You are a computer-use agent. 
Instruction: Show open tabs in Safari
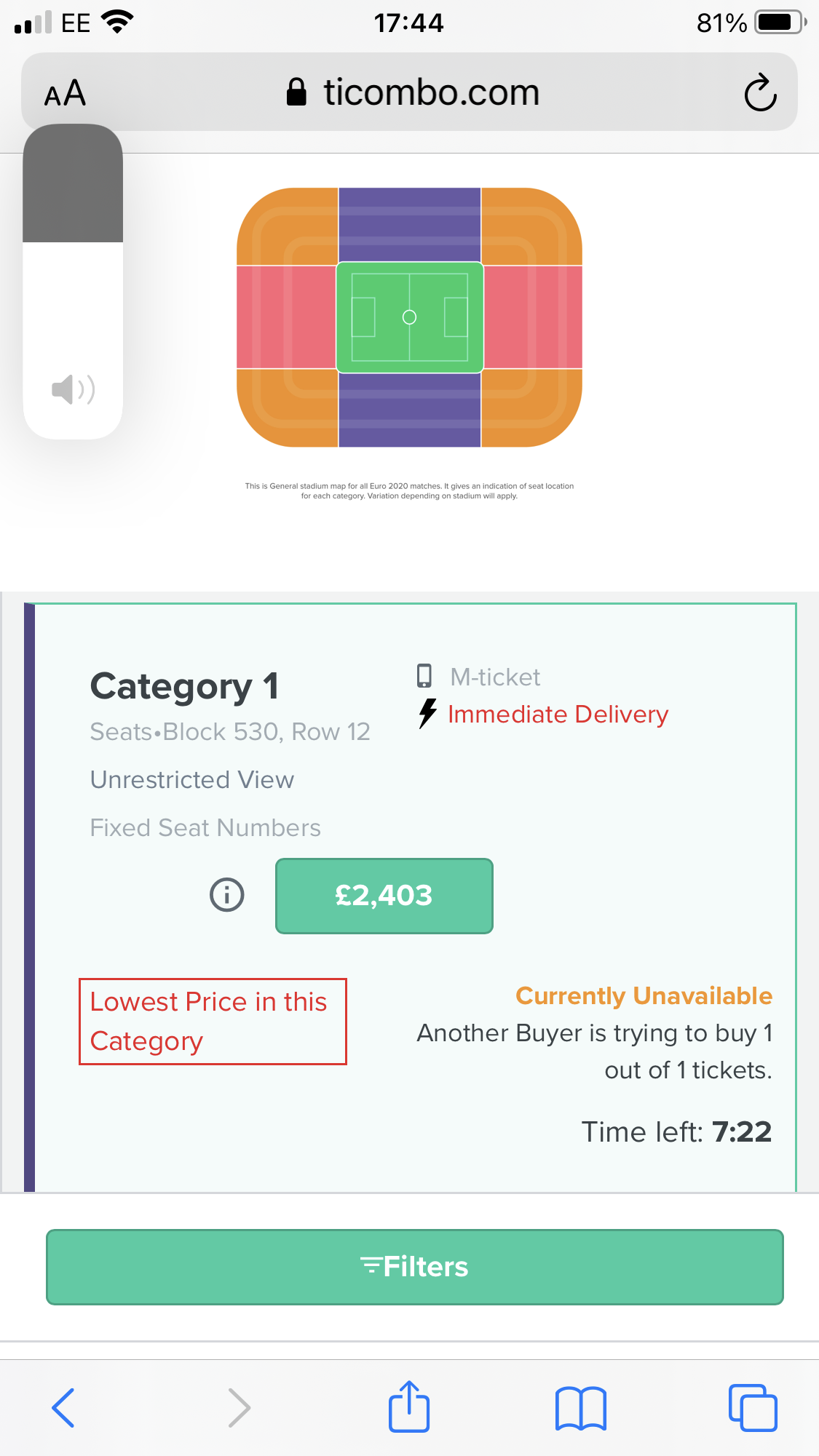click(752, 1407)
